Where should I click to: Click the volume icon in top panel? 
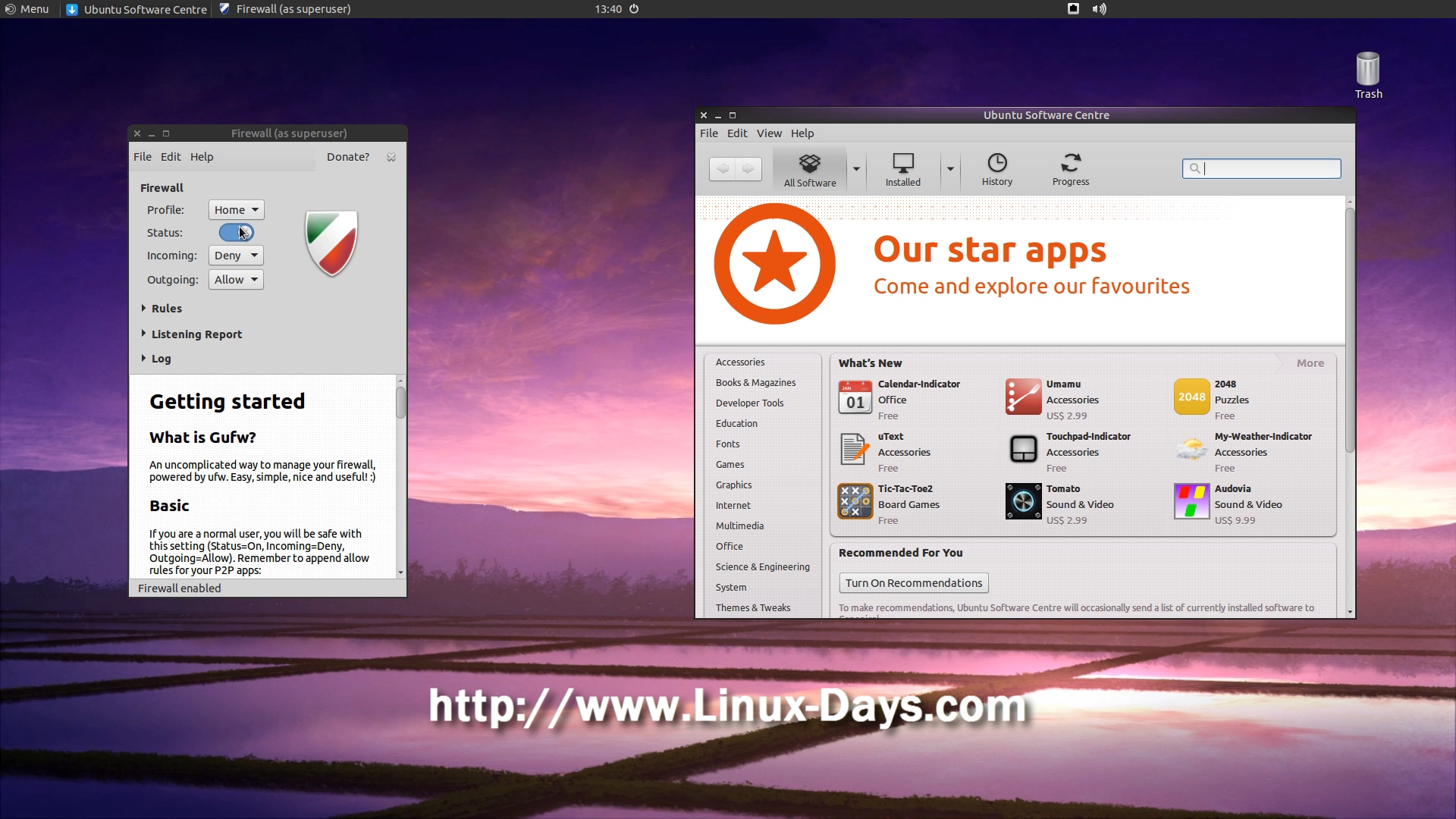point(1099,9)
